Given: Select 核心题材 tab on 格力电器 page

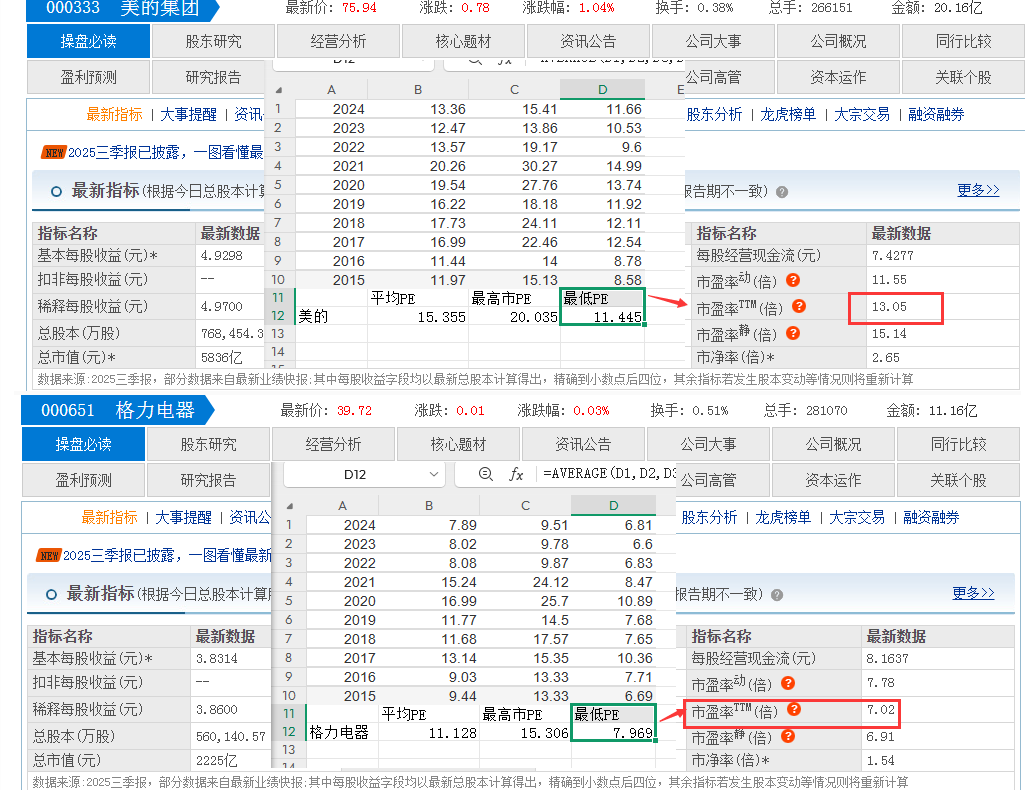Looking at the screenshot, I should tap(458, 444).
